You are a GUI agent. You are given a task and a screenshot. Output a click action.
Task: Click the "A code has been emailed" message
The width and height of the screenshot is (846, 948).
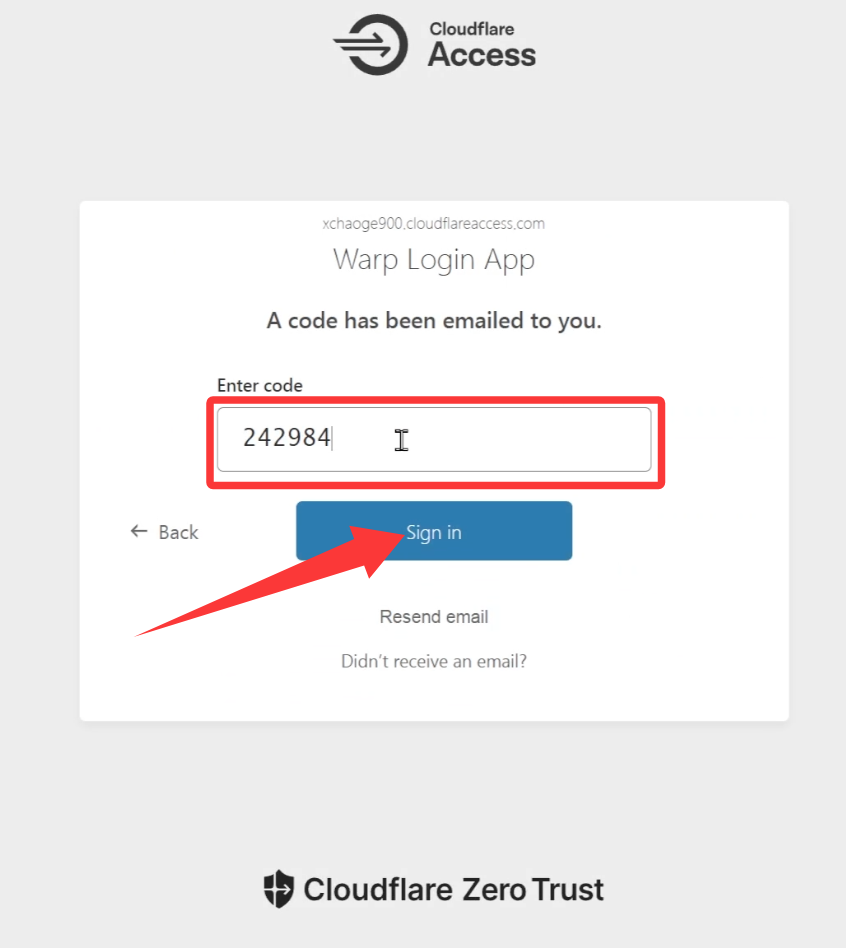click(x=434, y=321)
